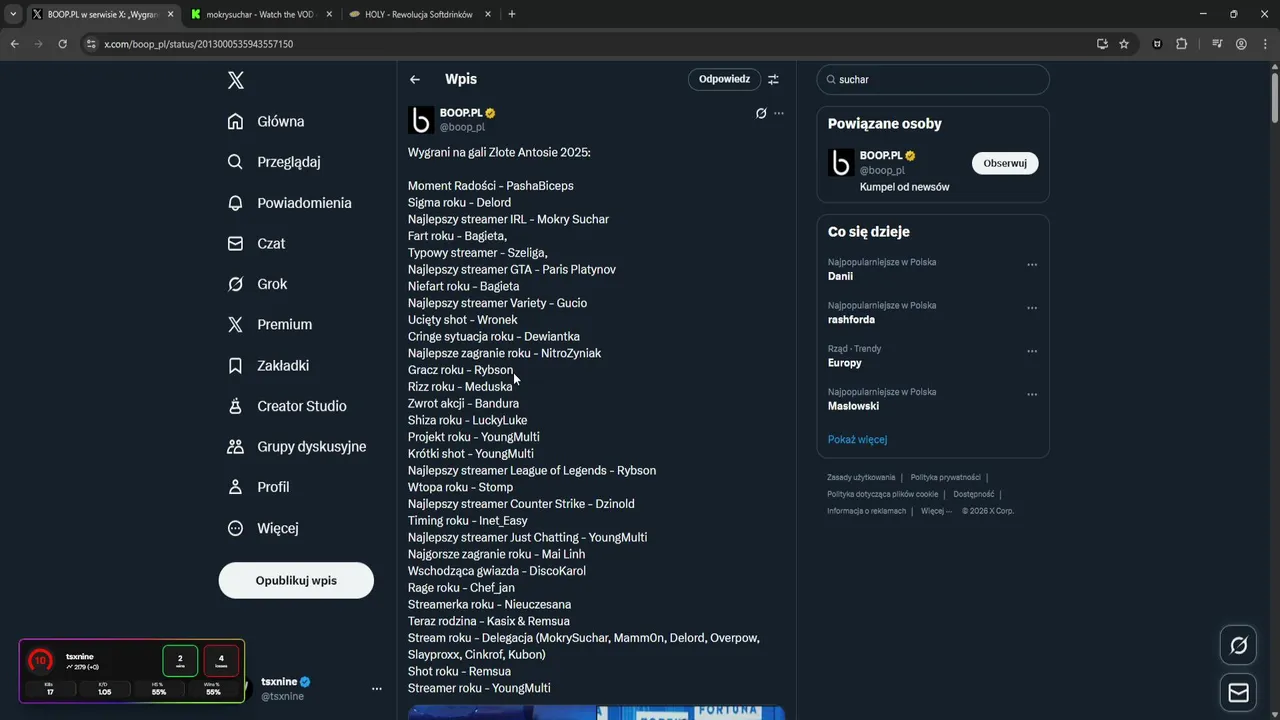Open Zasady użytkowania footer link
Viewport: 1280px width, 720px height.
861,478
